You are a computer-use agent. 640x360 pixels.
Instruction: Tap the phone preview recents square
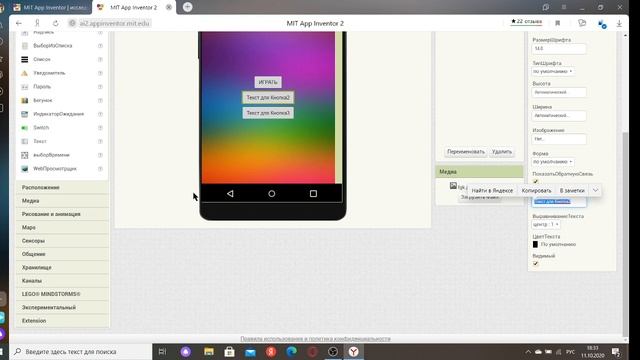(x=313, y=193)
